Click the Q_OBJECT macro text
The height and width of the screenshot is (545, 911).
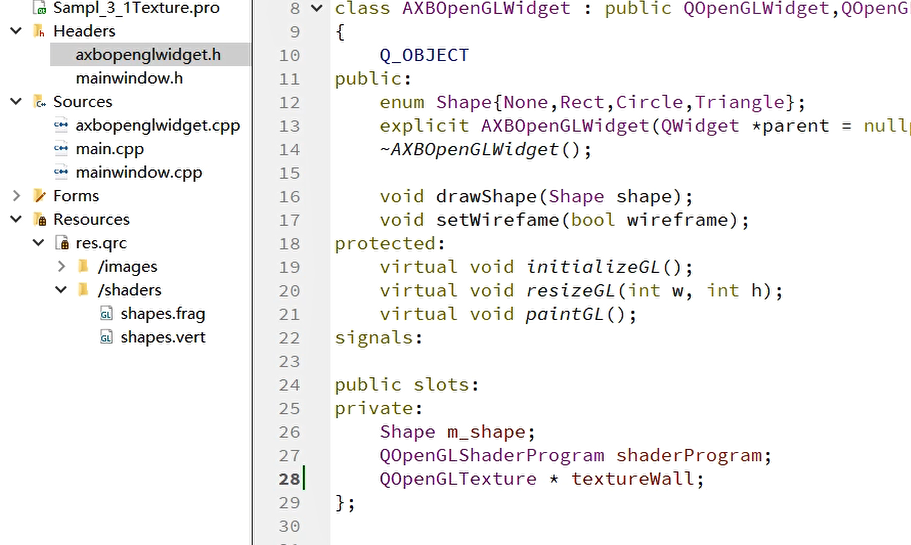tap(424, 55)
